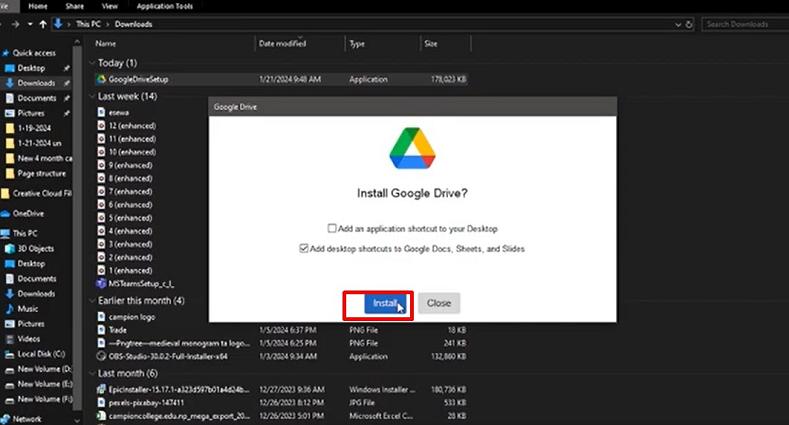Viewport: 789px width, 425px height.
Task: Select MSTeamsSetup_c_l_ file icon
Action: click(101, 284)
